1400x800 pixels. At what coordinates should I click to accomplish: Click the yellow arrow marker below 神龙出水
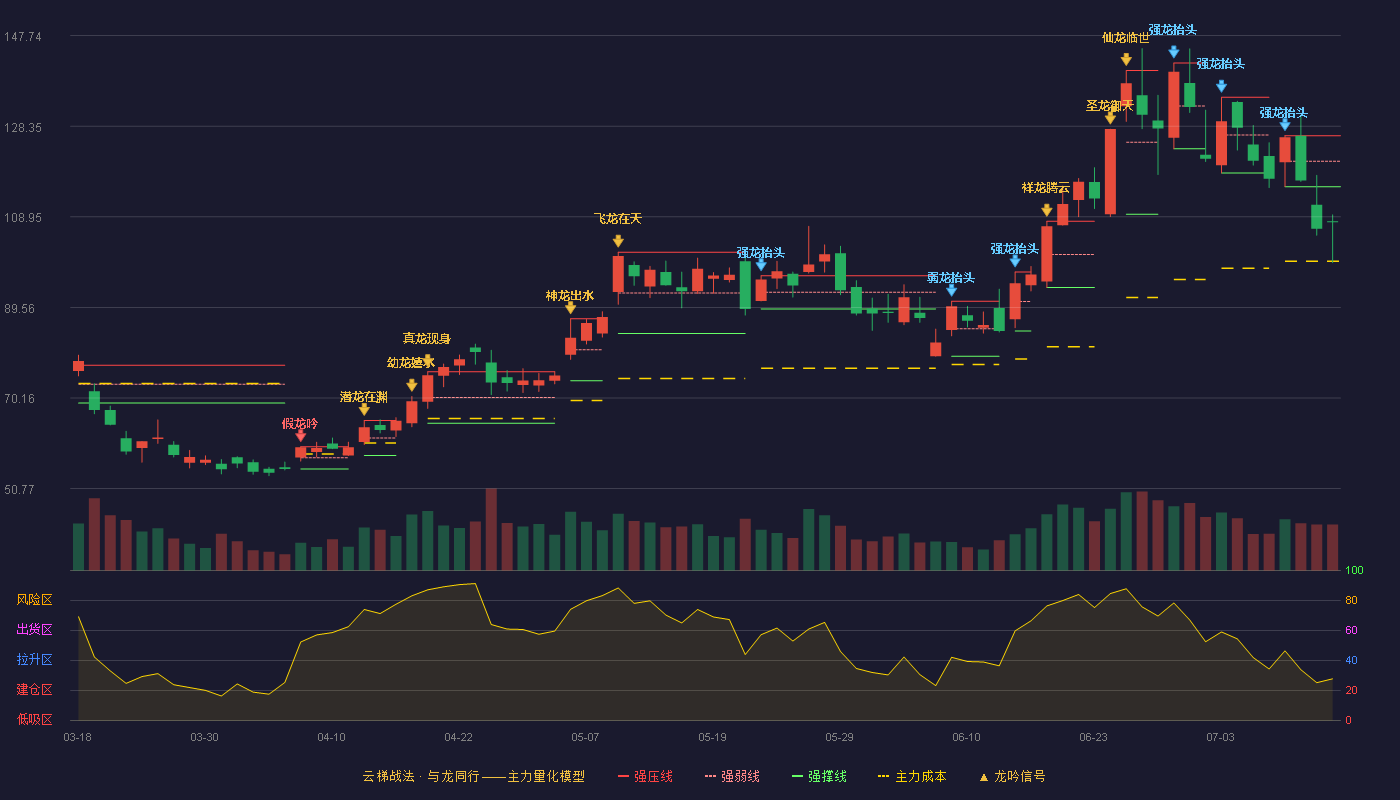click(570, 308)
